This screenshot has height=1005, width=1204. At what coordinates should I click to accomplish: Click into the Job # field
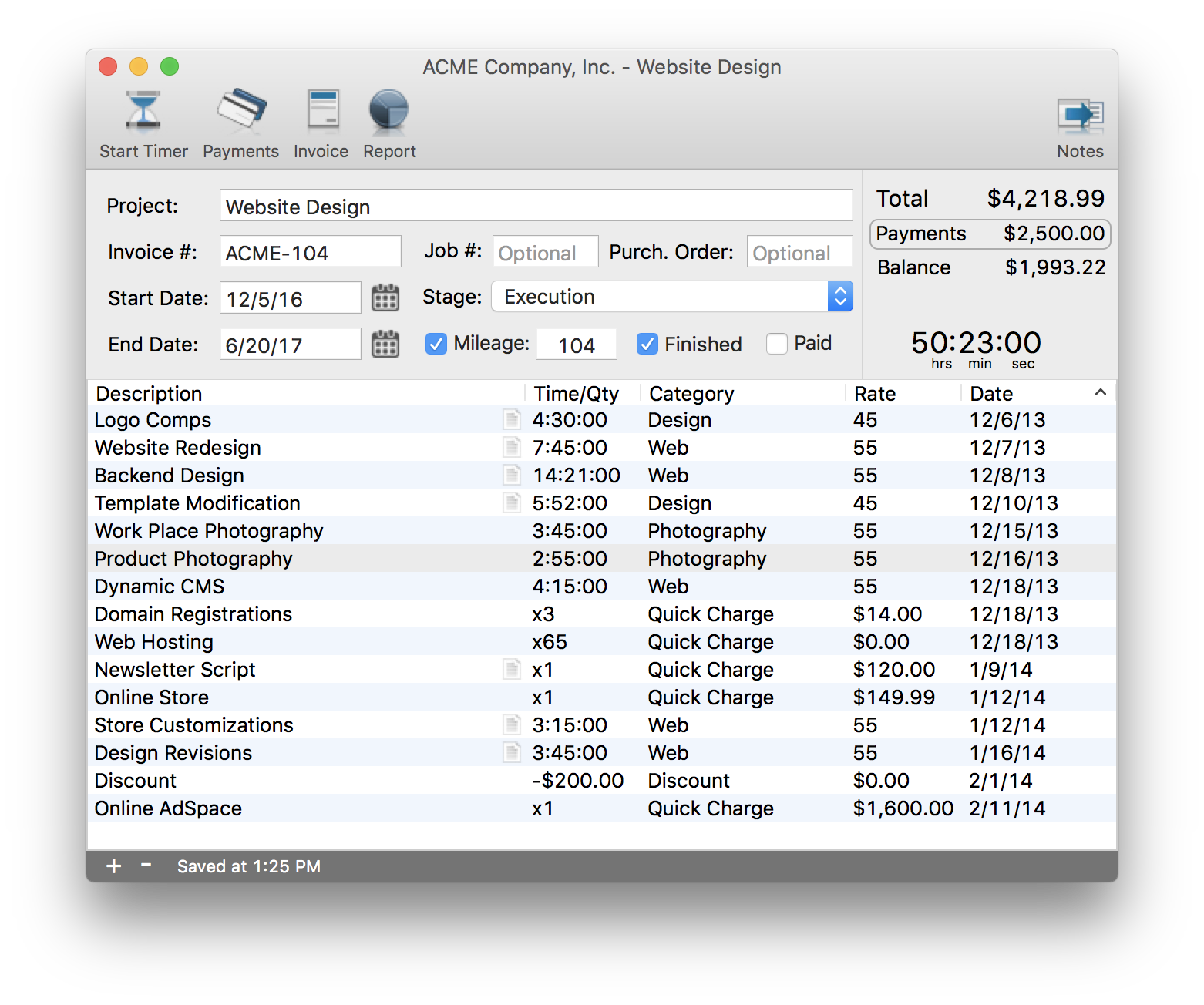[545, 252]
